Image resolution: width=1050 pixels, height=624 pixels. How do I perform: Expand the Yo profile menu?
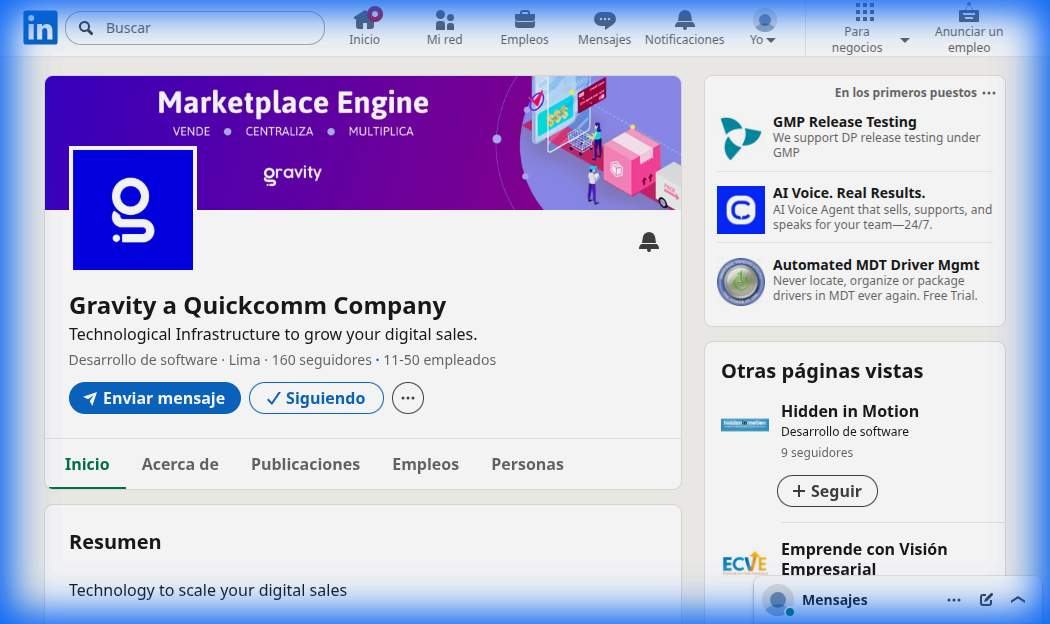tap(763, 27)
